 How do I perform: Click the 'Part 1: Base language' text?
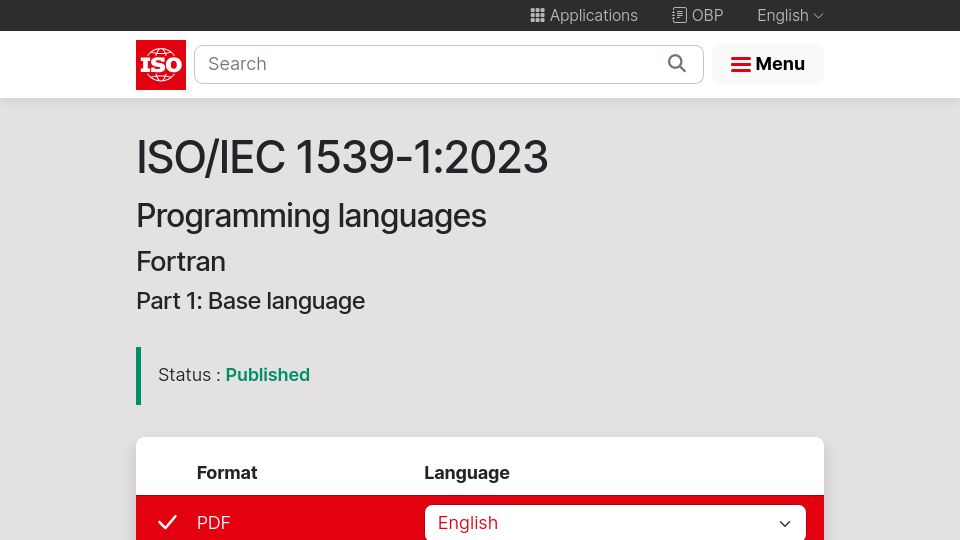pos(250,301)
